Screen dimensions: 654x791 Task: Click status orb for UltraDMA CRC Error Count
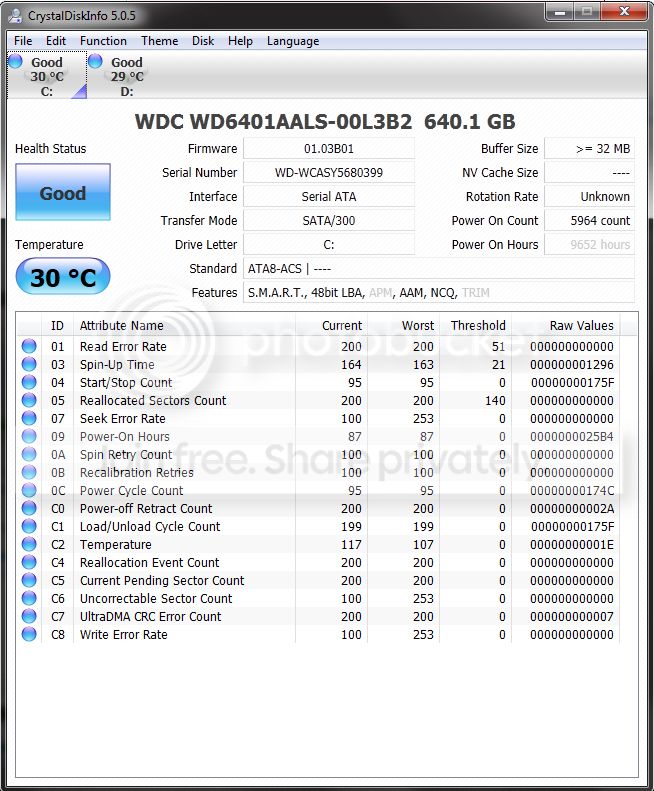click(29, 616)
